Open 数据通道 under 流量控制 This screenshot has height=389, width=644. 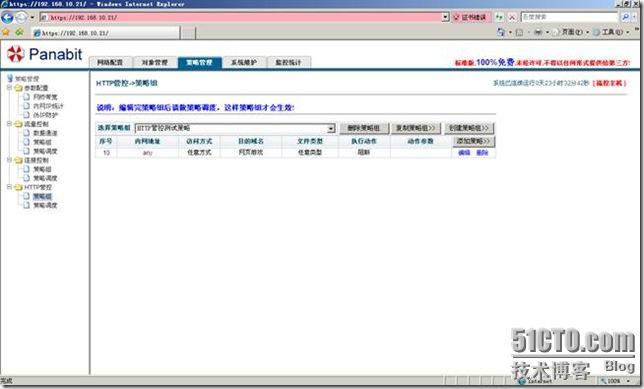pyautogui.click(x=45, y=133)
